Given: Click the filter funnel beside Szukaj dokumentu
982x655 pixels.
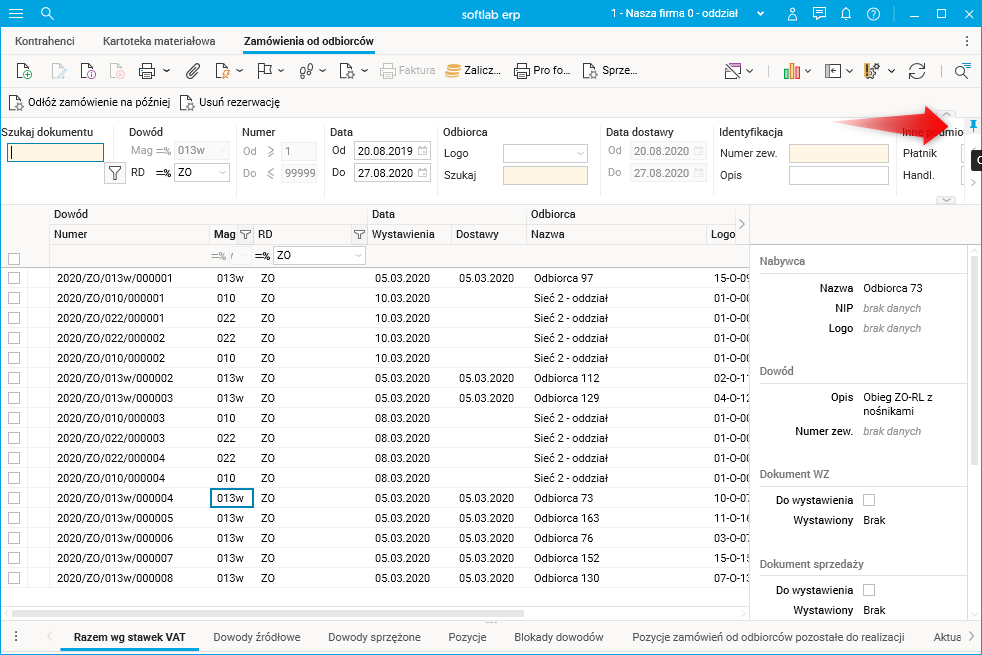Looking at the screenshot, I should (x=115, y=173).
